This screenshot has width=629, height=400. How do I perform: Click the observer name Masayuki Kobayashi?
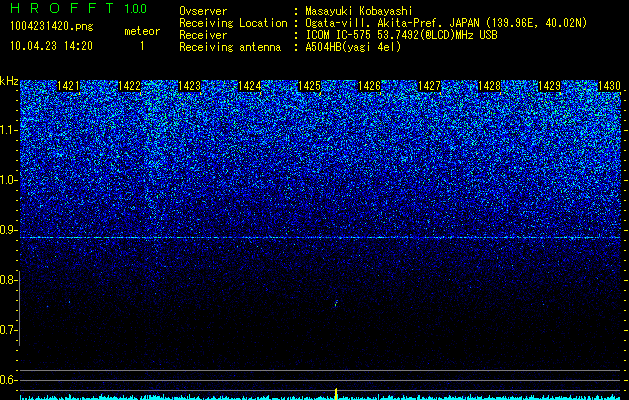358,11
